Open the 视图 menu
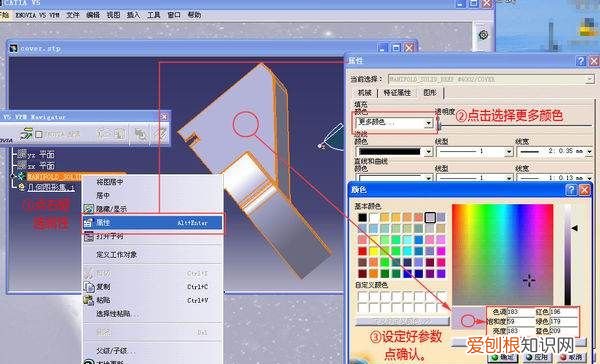The image size is (600, 364). point(113,15)
